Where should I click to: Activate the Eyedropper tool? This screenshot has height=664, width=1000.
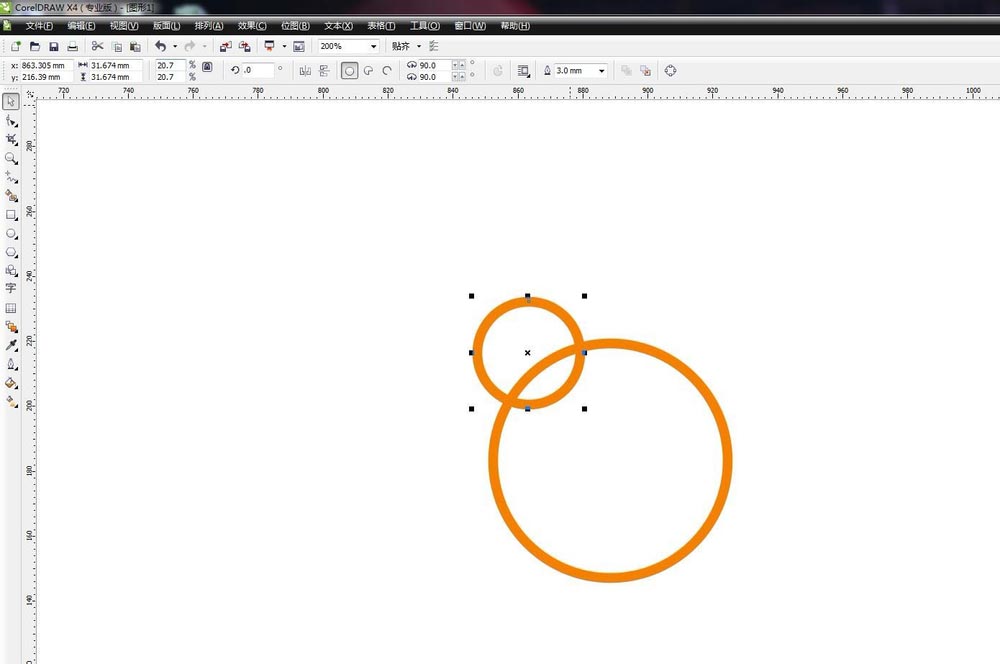point(11,345)
